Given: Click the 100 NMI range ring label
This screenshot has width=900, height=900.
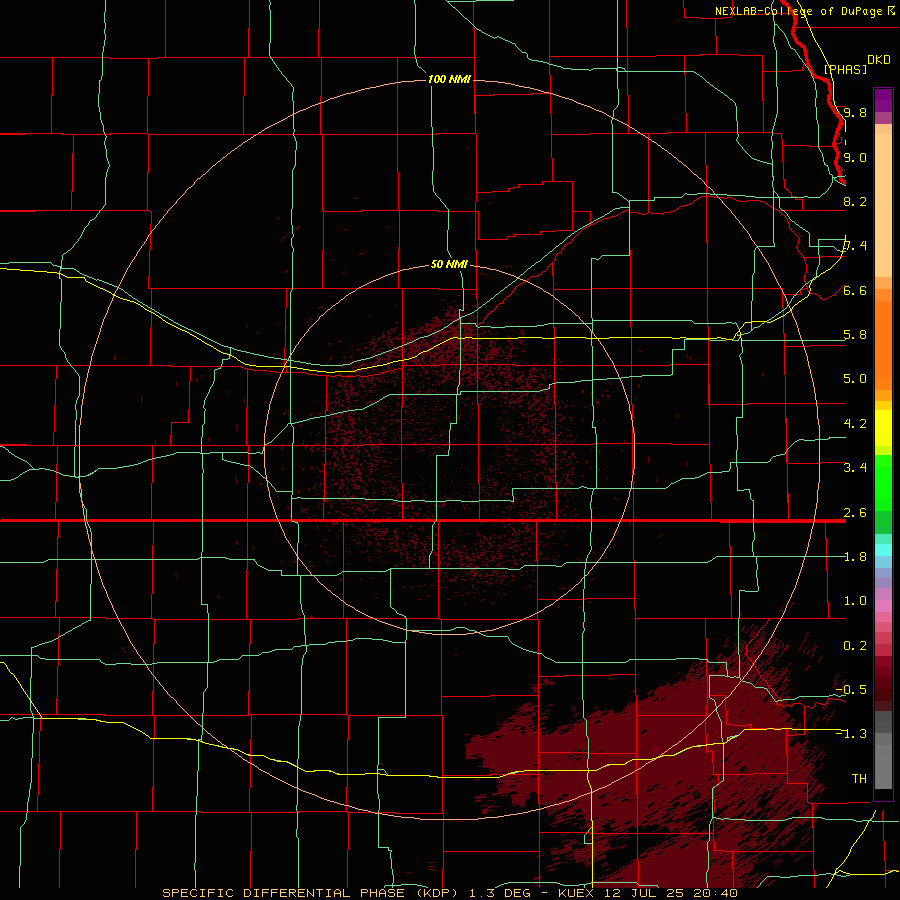Looking at the screenshot, I should [449, 79].
